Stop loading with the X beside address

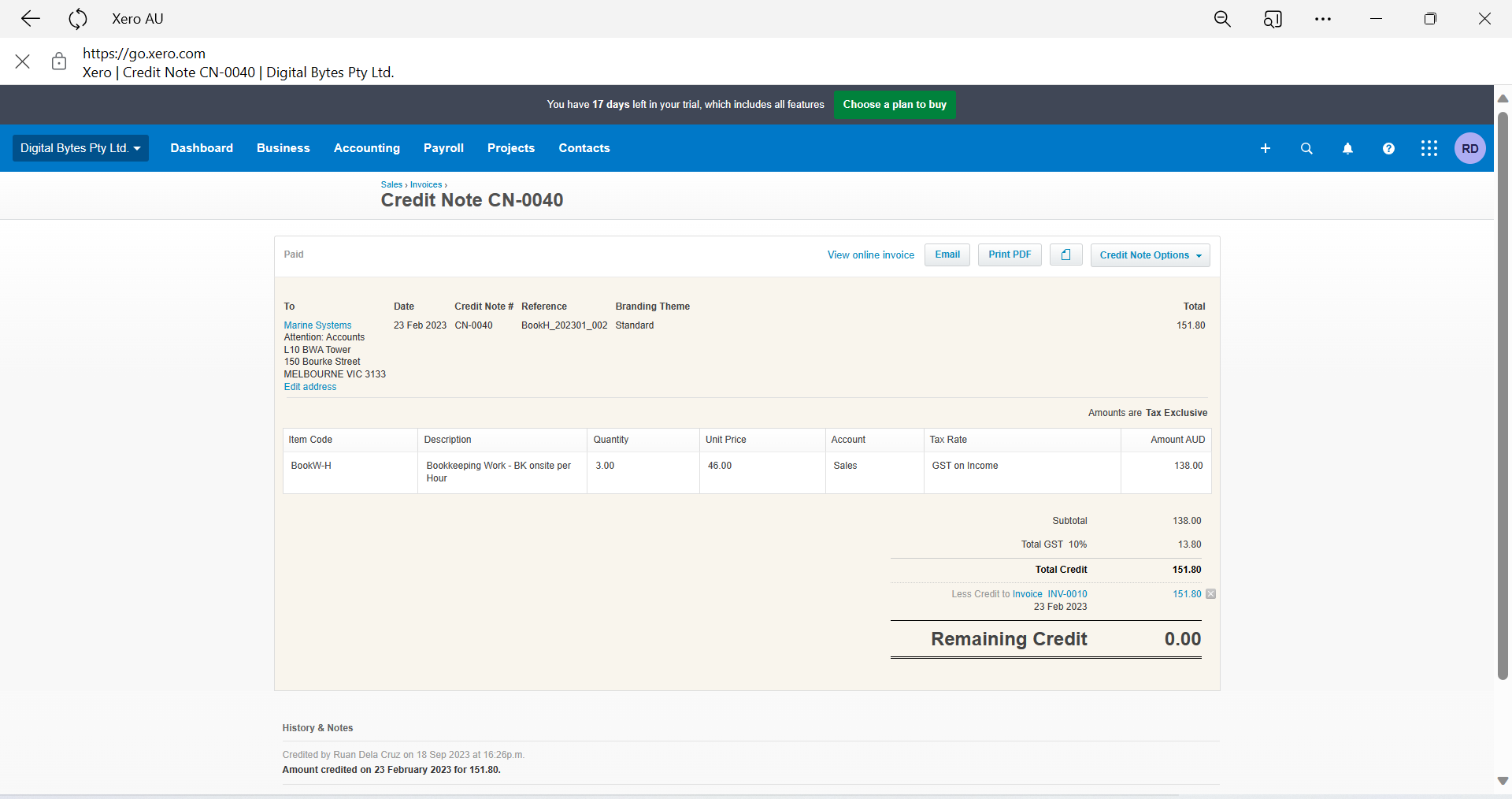(x=23, y=61)
